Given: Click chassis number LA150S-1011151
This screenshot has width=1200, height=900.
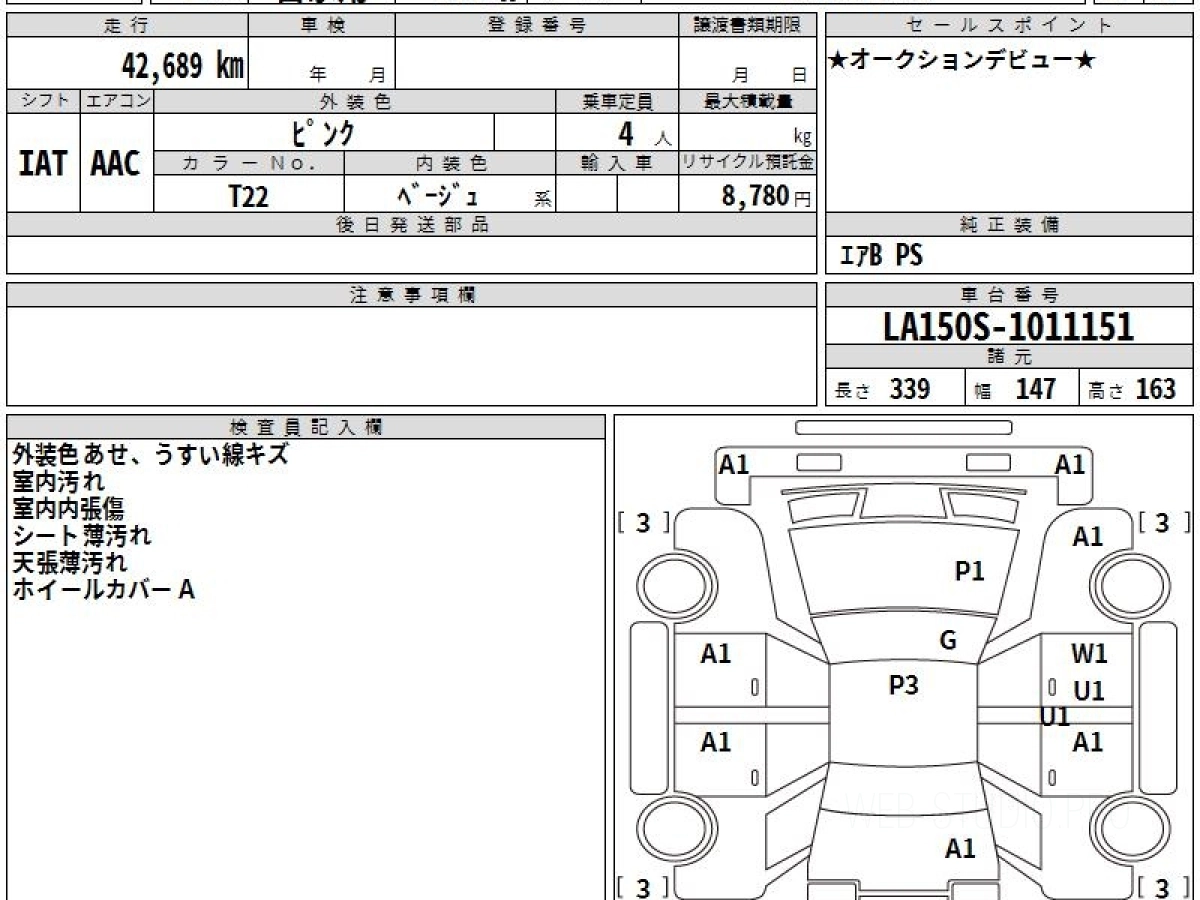Looking at the screenshot, I should (1009, 326).
